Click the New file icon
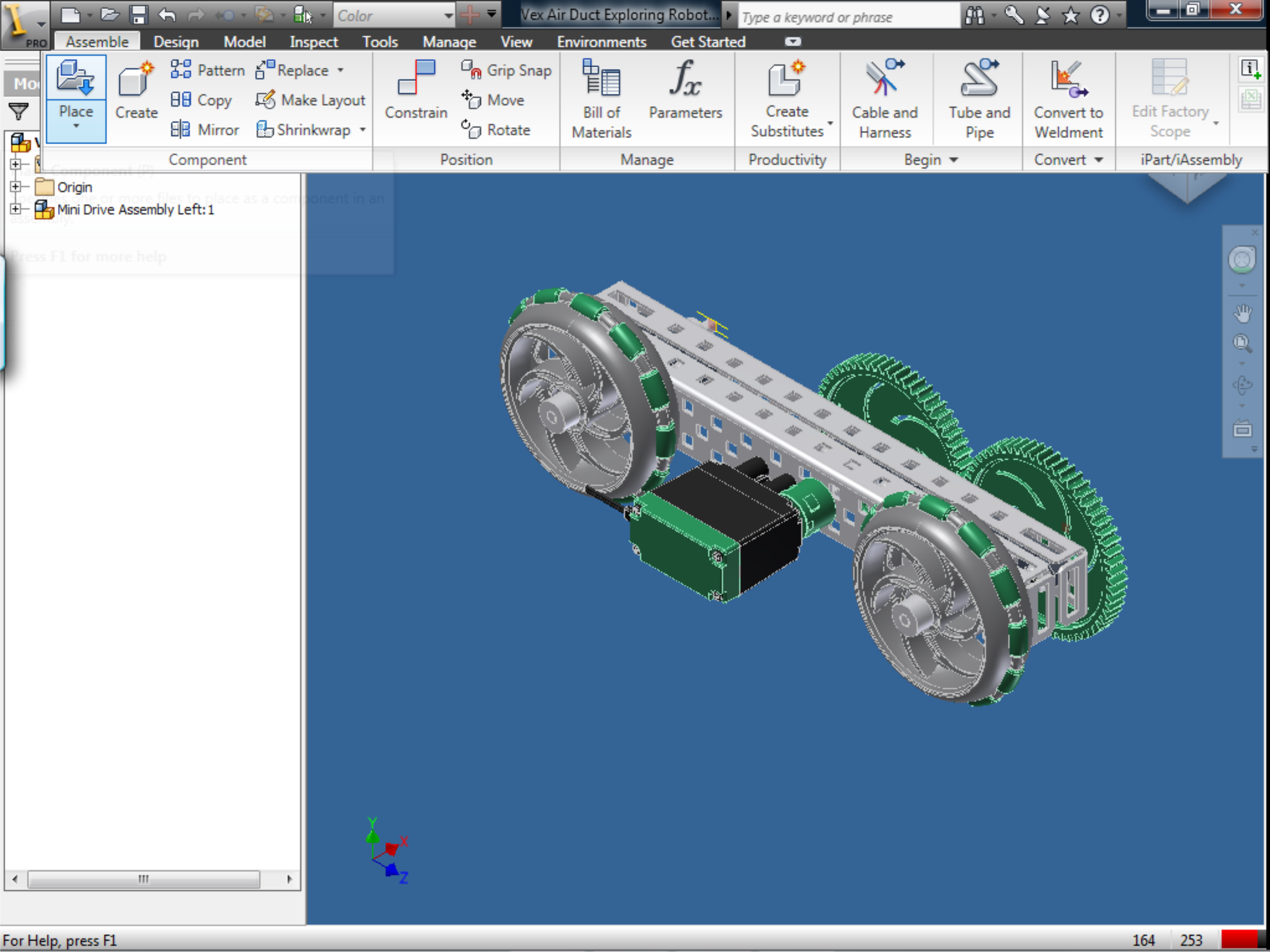Screen dimensions: 1270x952 click(x=70, y=15)
